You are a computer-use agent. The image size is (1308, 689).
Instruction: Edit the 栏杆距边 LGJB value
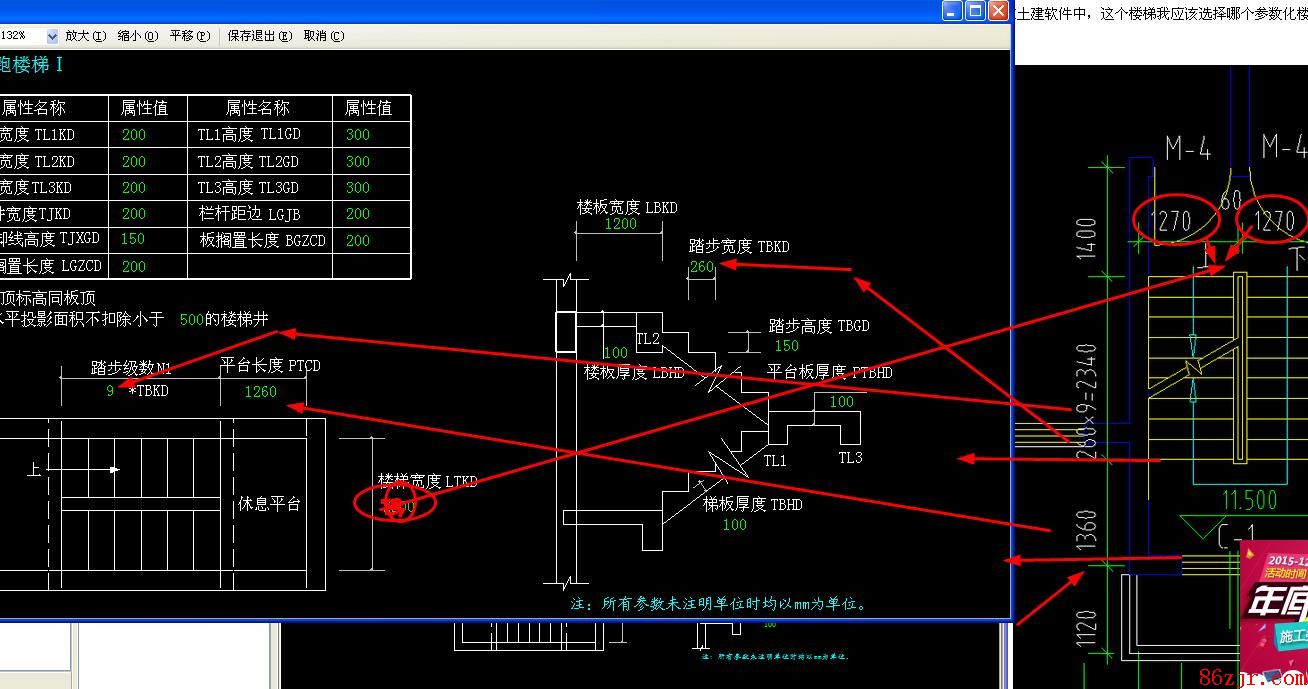click(x=357, y=214)
